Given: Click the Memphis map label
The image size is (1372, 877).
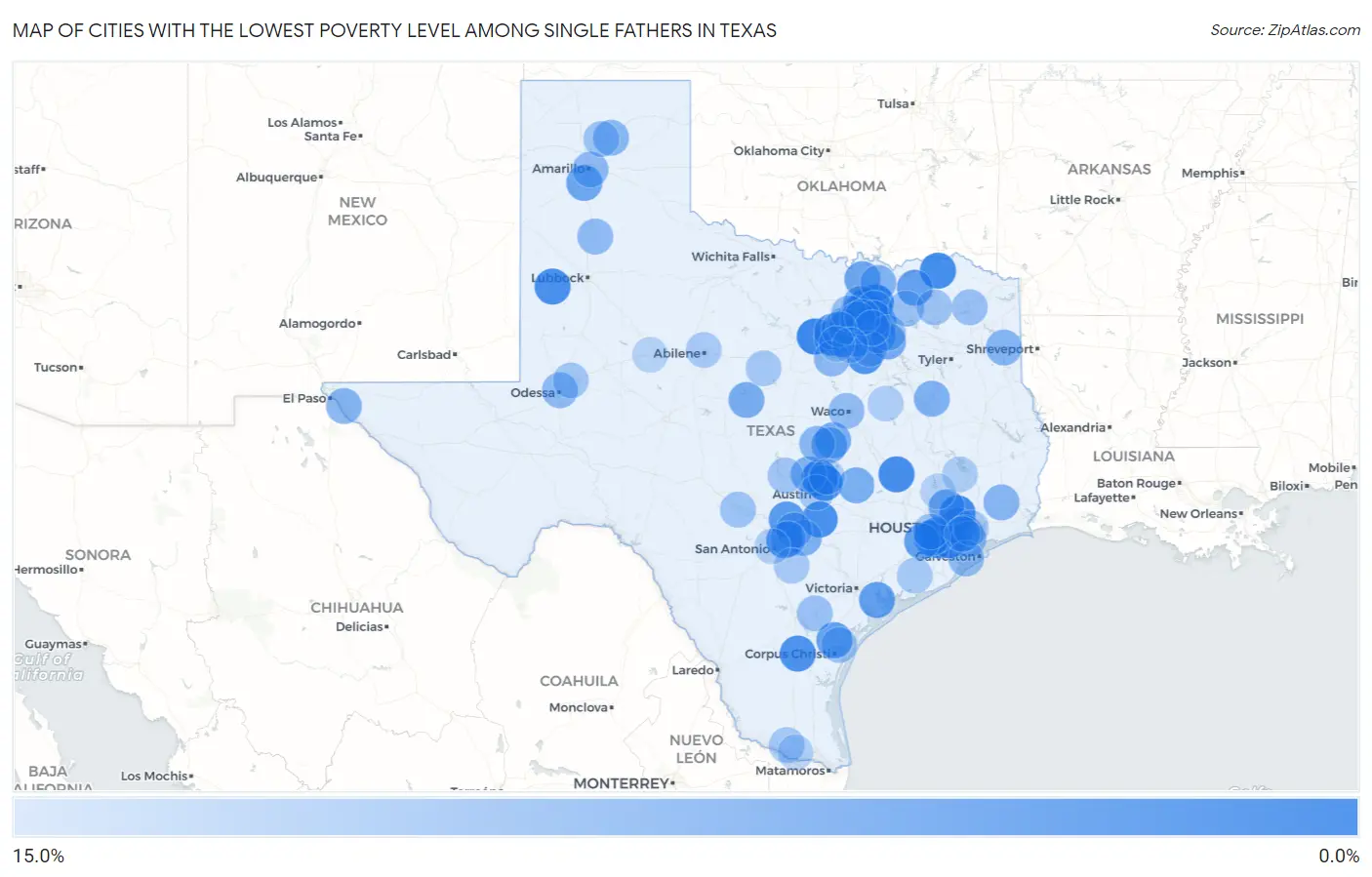Looking at the screenshot, I should coord(1210,174).
